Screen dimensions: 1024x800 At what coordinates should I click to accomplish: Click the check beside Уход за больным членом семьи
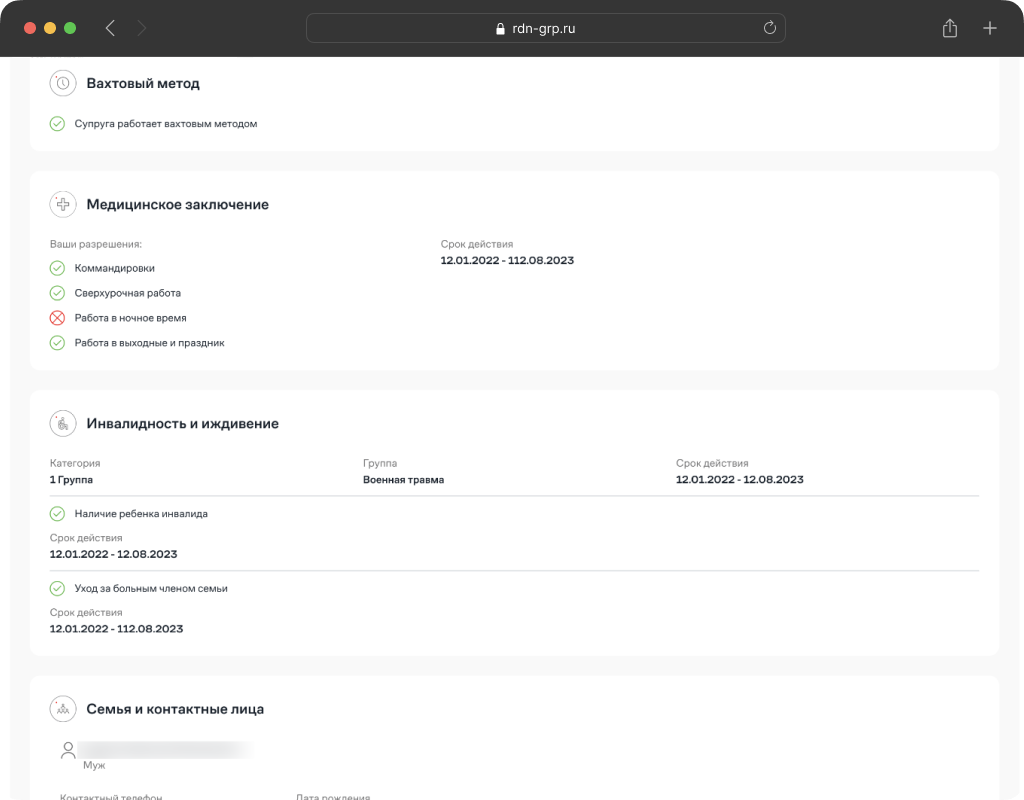pyautogui.click(x=57, y=588)
